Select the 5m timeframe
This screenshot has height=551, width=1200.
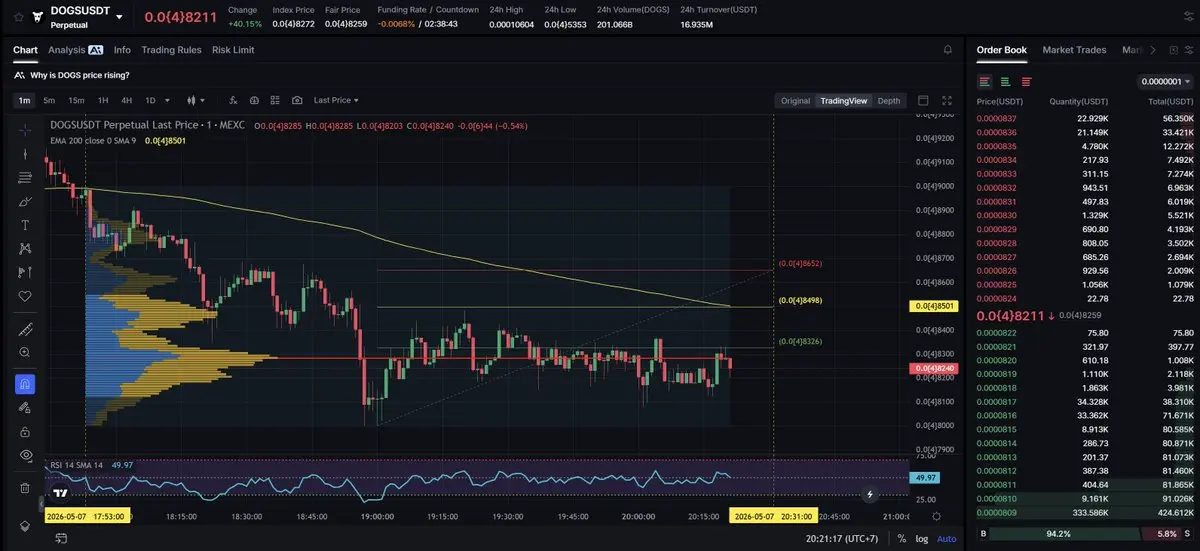pos(49,100)
